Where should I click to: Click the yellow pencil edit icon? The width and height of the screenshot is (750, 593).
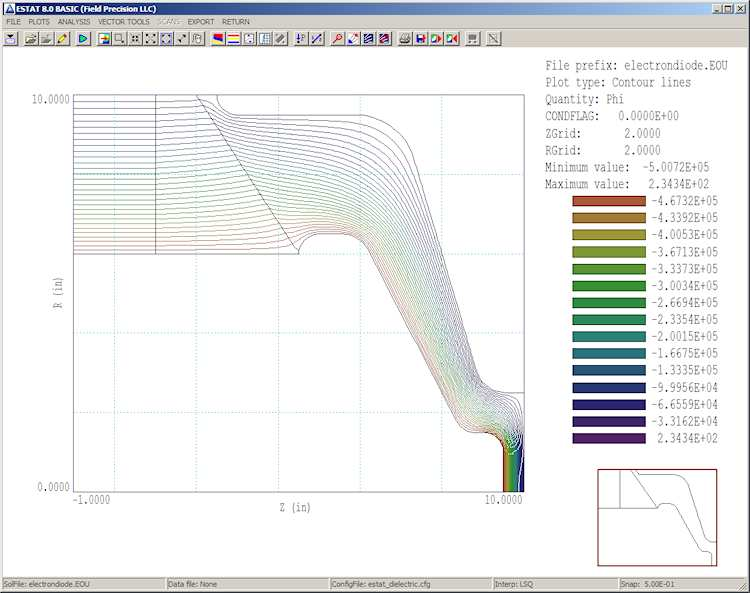(x=62, y=39)
